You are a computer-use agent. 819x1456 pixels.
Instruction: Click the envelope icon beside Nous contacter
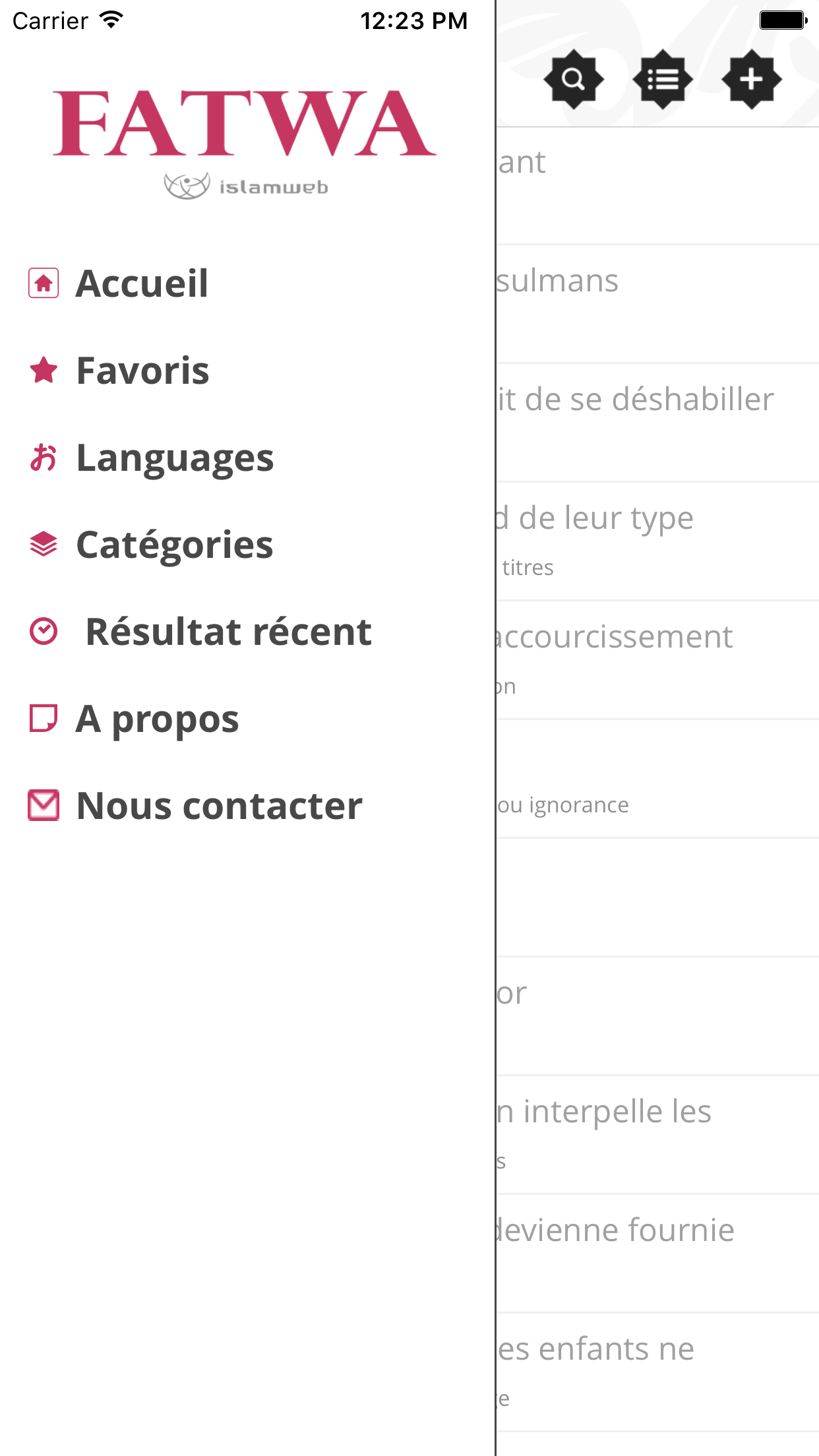pos(44,806)
